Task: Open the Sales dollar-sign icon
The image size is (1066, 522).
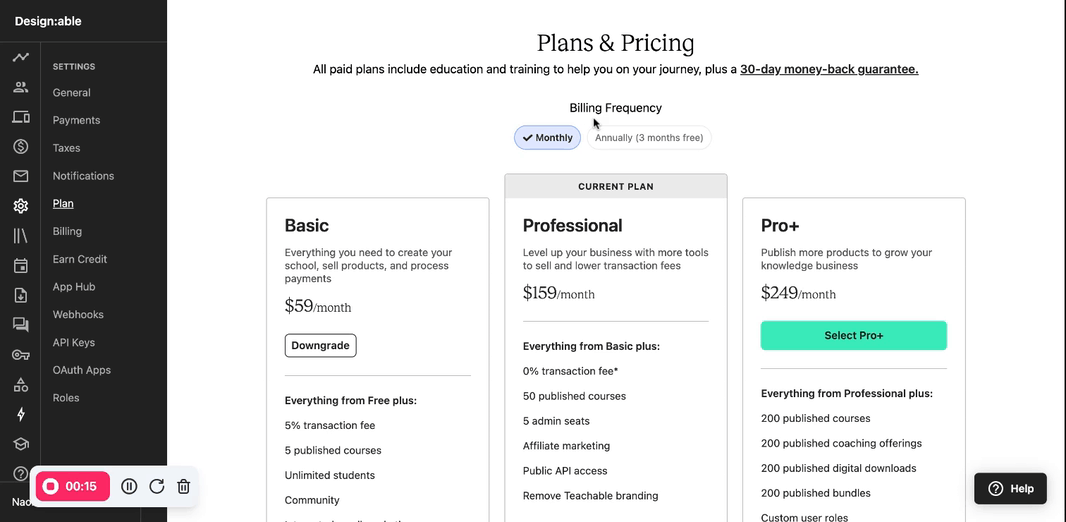Action: coord(20,146)
